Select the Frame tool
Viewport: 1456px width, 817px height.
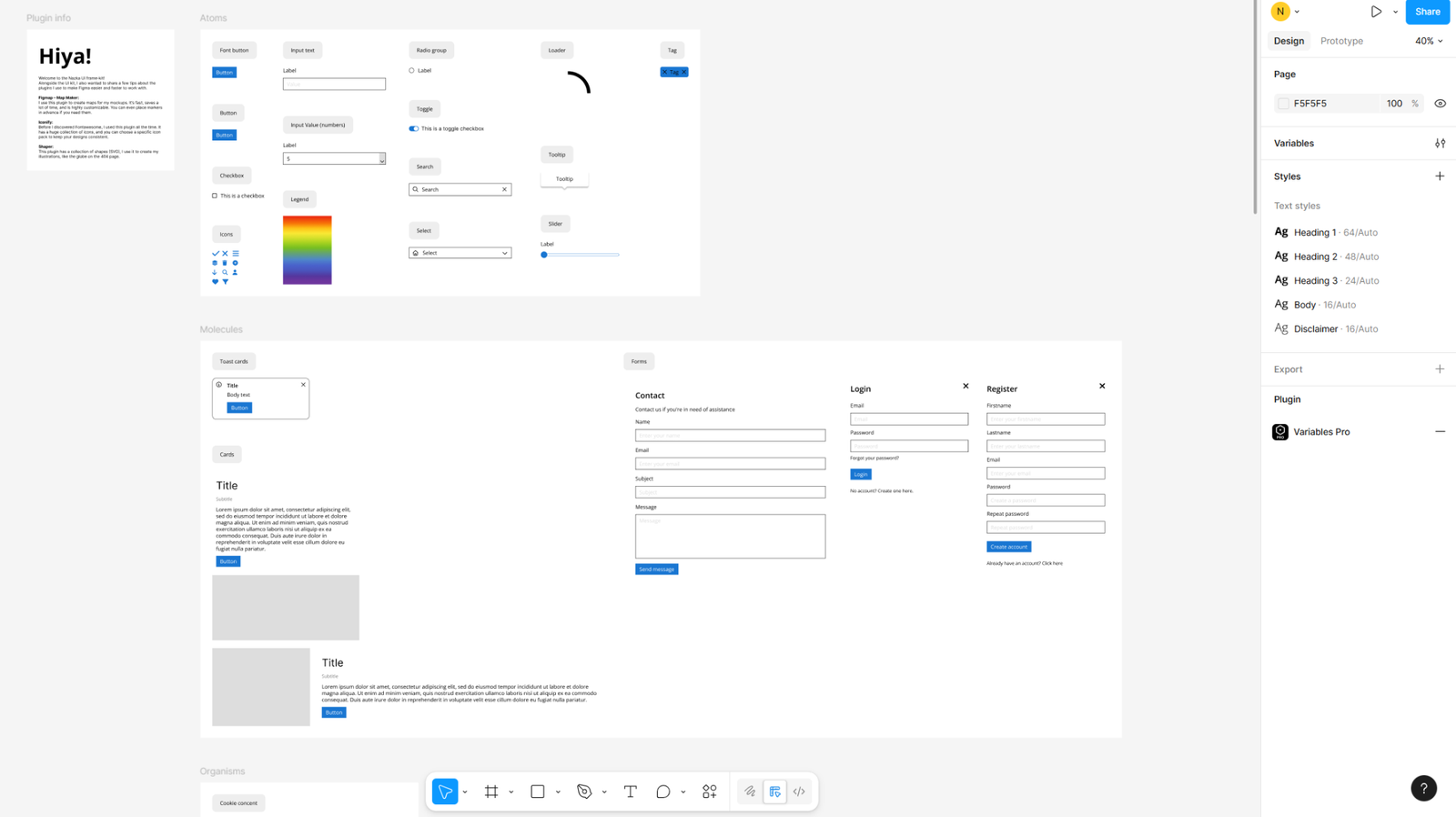click(x=491, y=792)
